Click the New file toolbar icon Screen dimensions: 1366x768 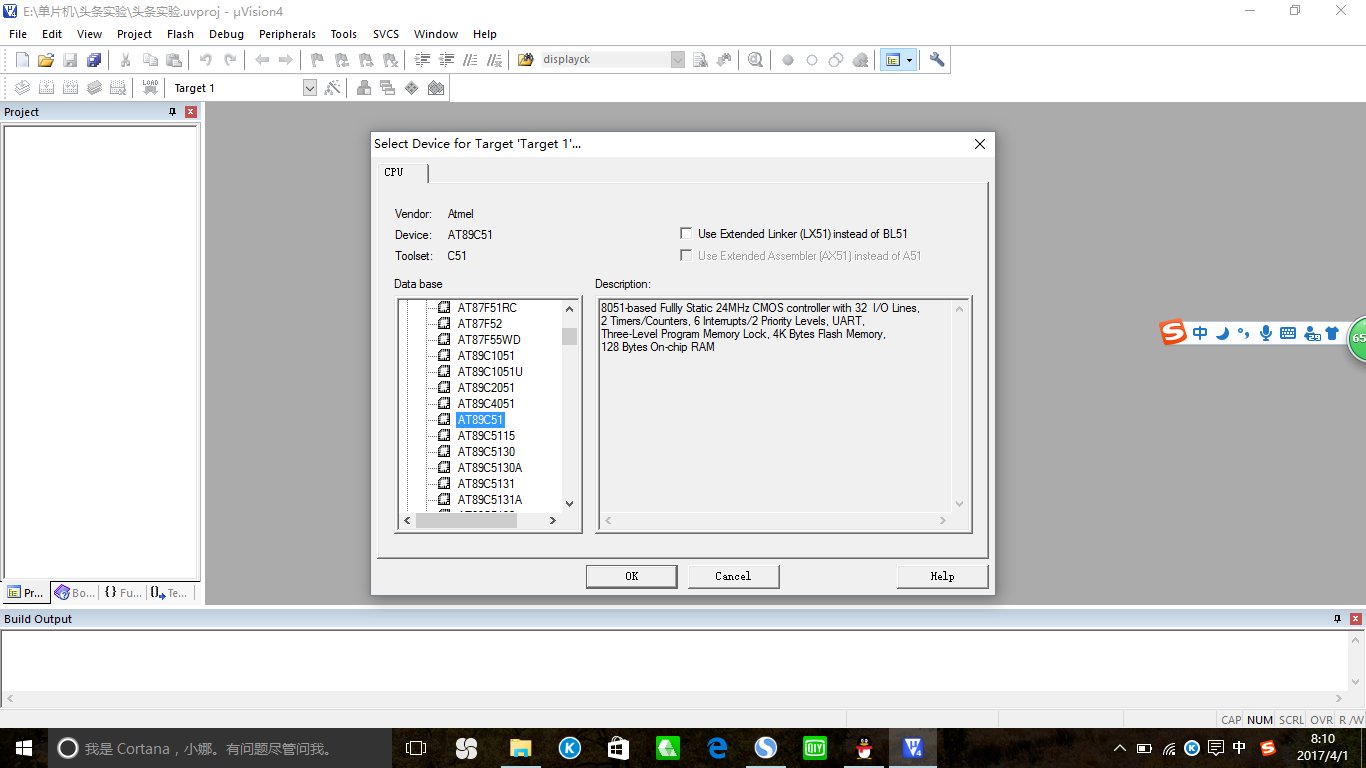click(22, 60)
